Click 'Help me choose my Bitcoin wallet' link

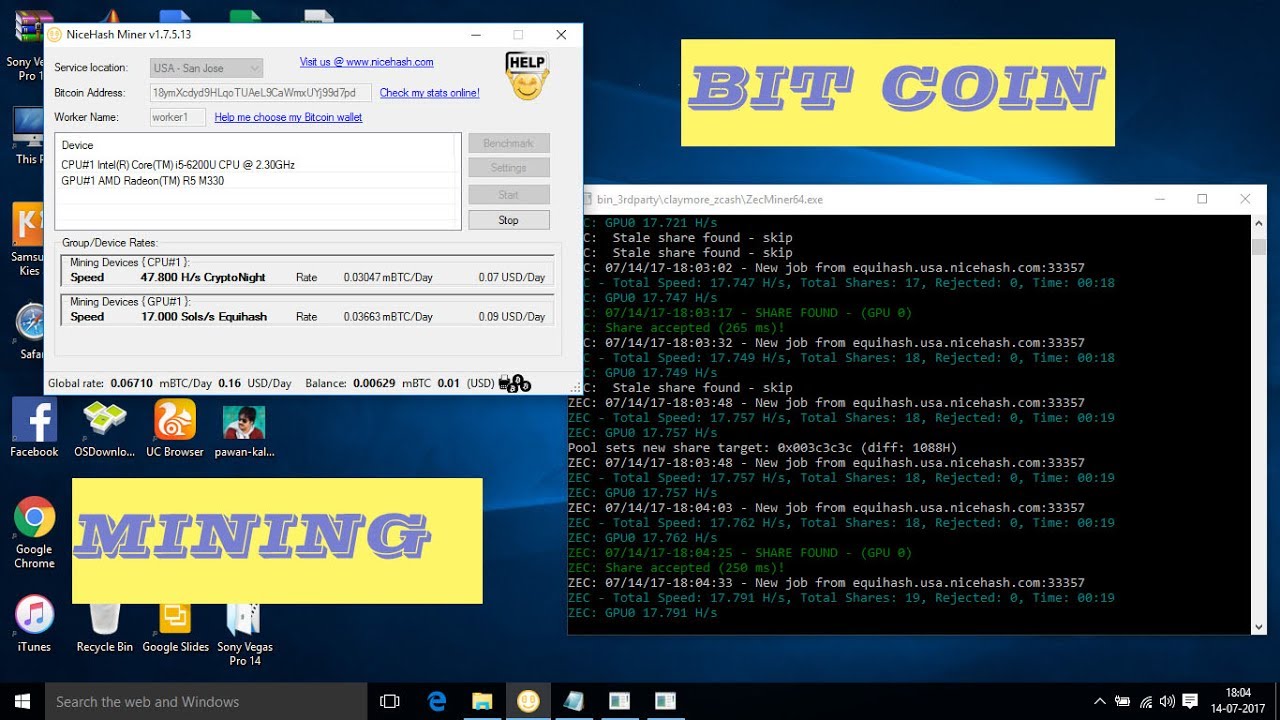click(288, 117)
